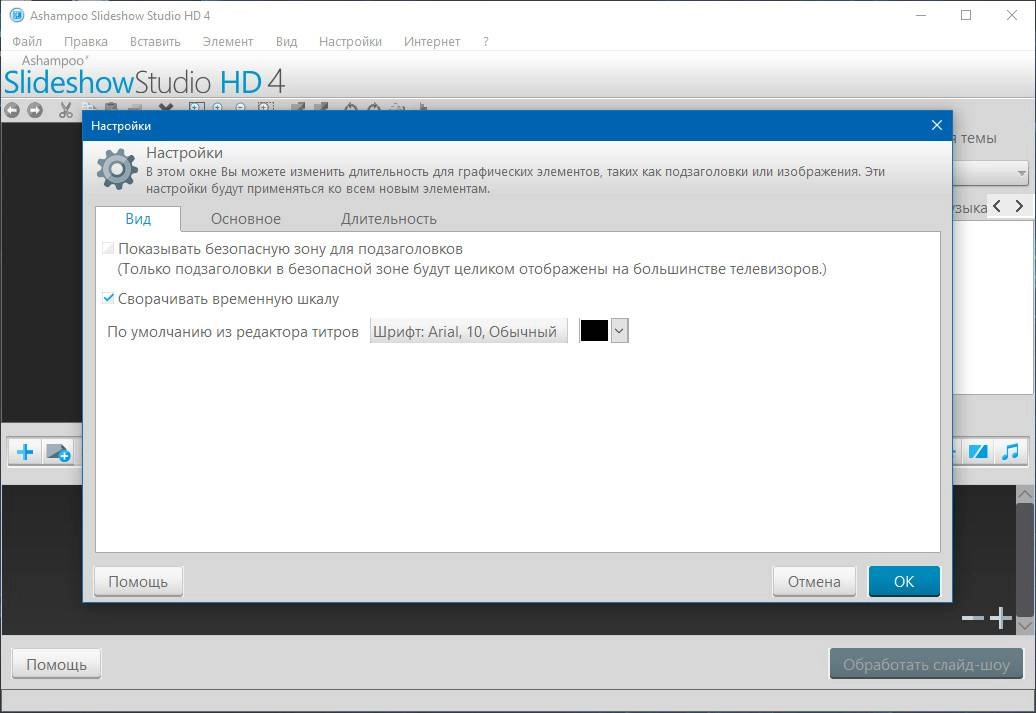
Task: Click 'Помощь' button in settings dialog
Action: (x=138, y=582)
